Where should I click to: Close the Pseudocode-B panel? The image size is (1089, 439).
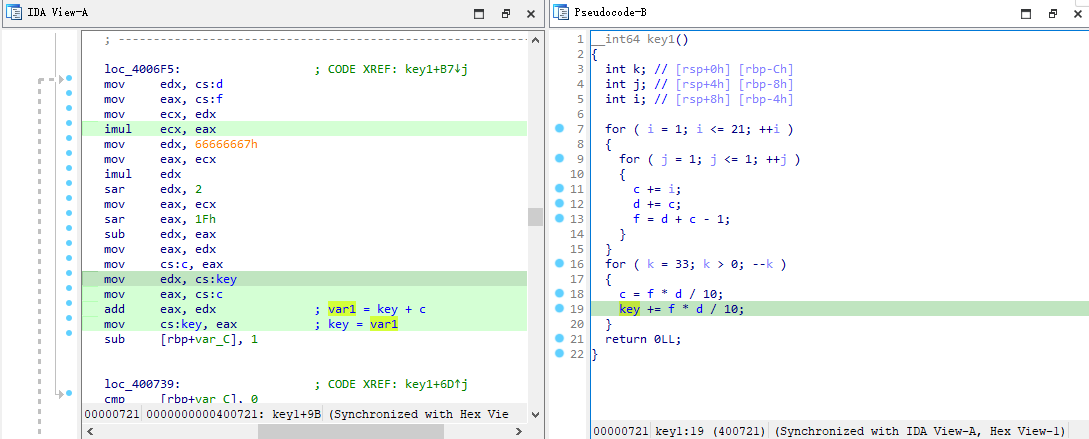click(x=1076, y=14)
